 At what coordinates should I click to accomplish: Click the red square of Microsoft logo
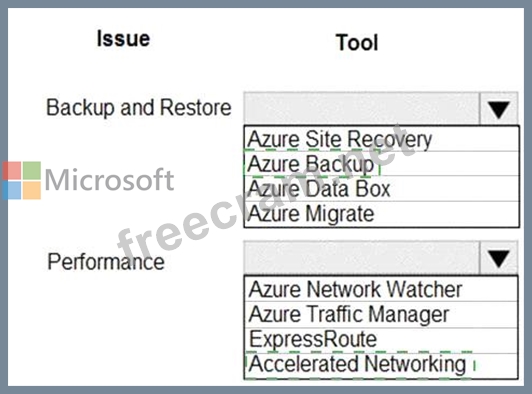pos(12,170)
